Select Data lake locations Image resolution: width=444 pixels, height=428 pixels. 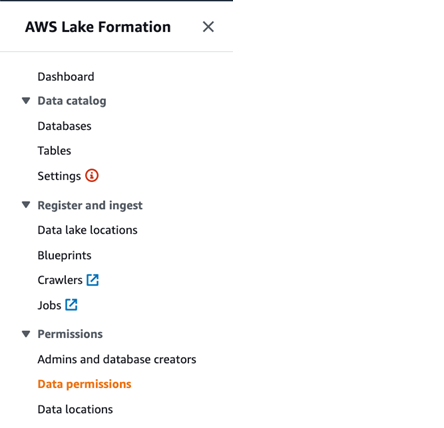pos(87,230)
